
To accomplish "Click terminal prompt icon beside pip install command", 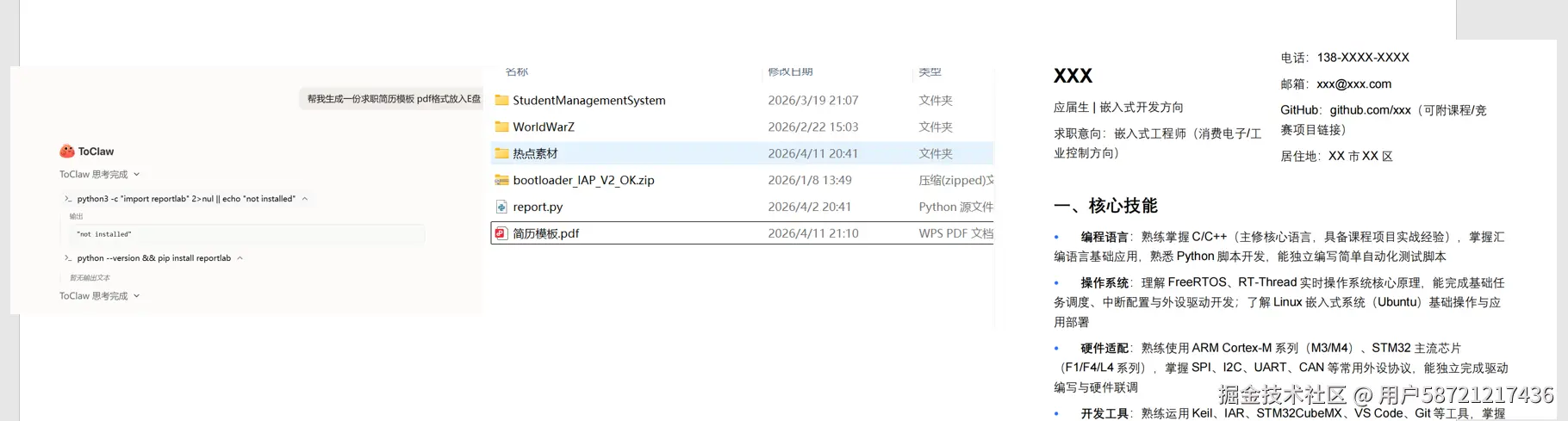I will [x=68, y=258].
